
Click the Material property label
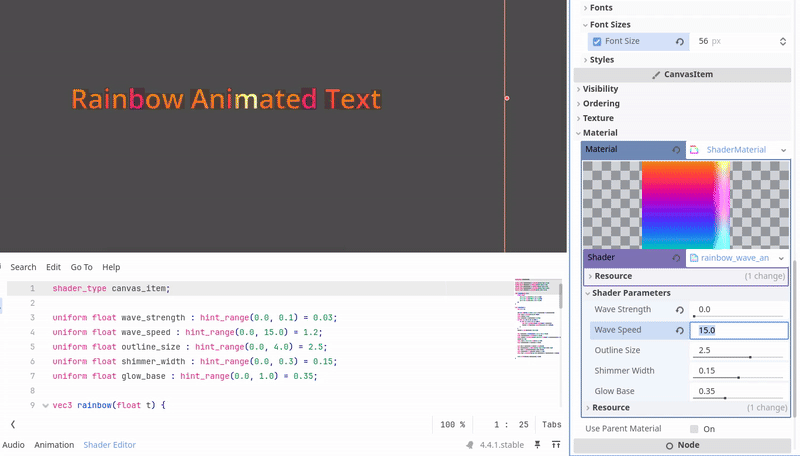pos(601,149)
